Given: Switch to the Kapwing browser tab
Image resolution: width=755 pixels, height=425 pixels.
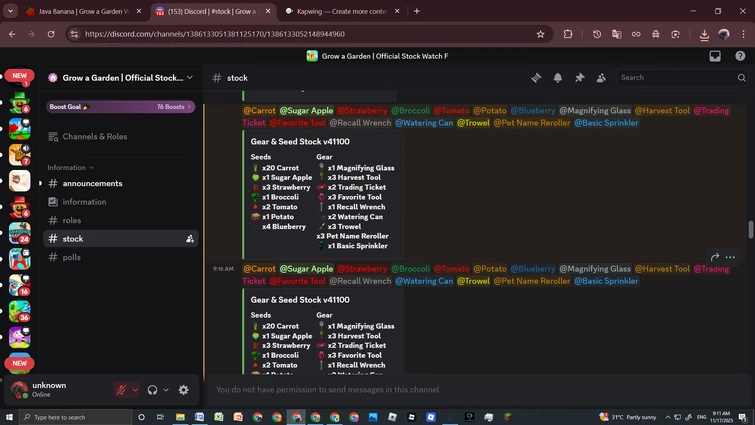Looking at the screenshot, I should (x=342, y=11).
